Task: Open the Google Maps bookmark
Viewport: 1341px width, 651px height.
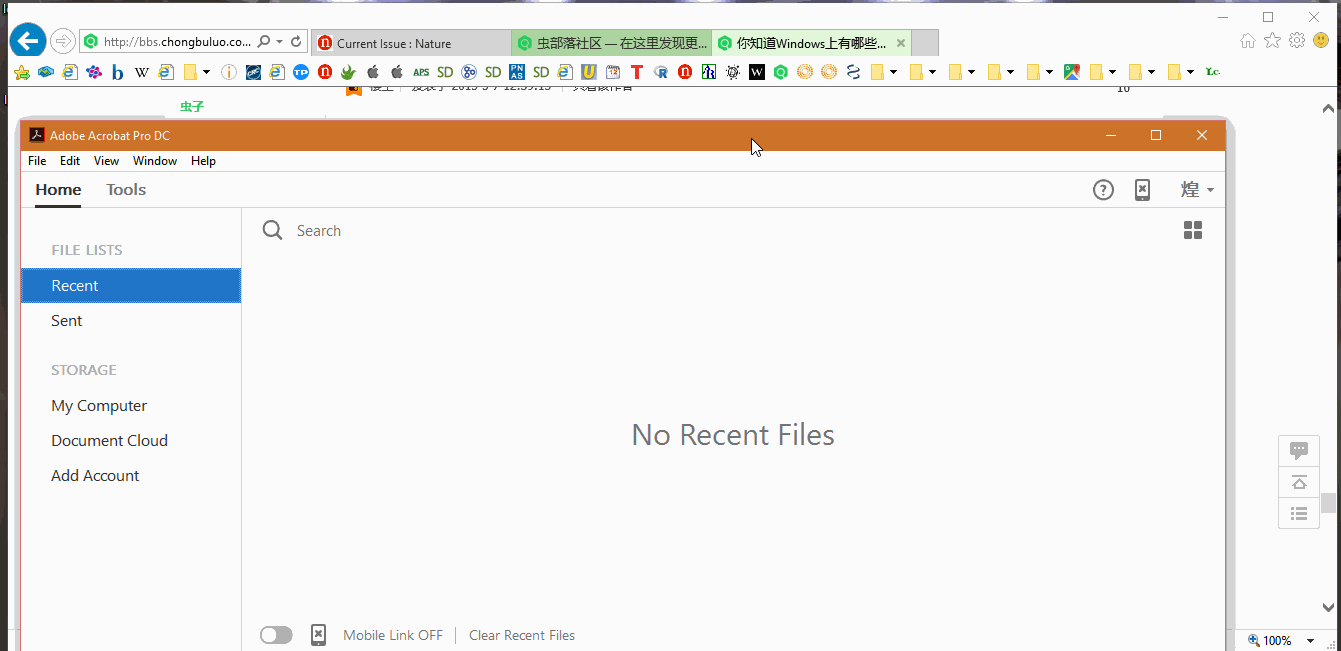Action: (x=1072, y=72)
